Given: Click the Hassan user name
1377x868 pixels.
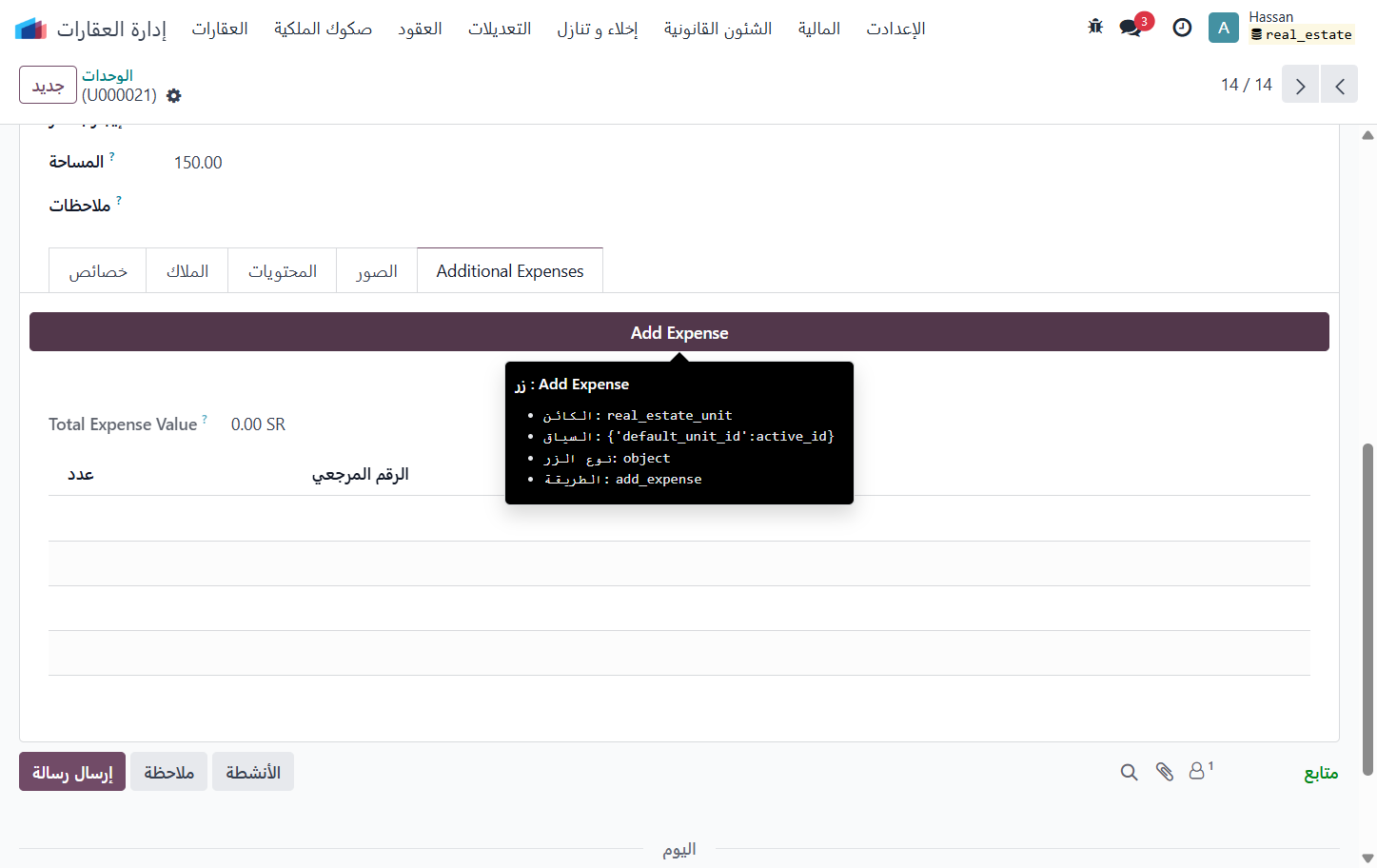Looking at the screenshot, I should point(1270,17).
